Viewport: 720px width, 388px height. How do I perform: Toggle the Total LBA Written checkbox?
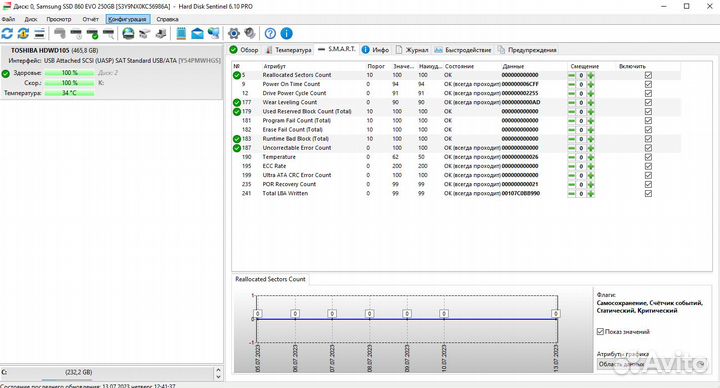click(x=648, y=193)
